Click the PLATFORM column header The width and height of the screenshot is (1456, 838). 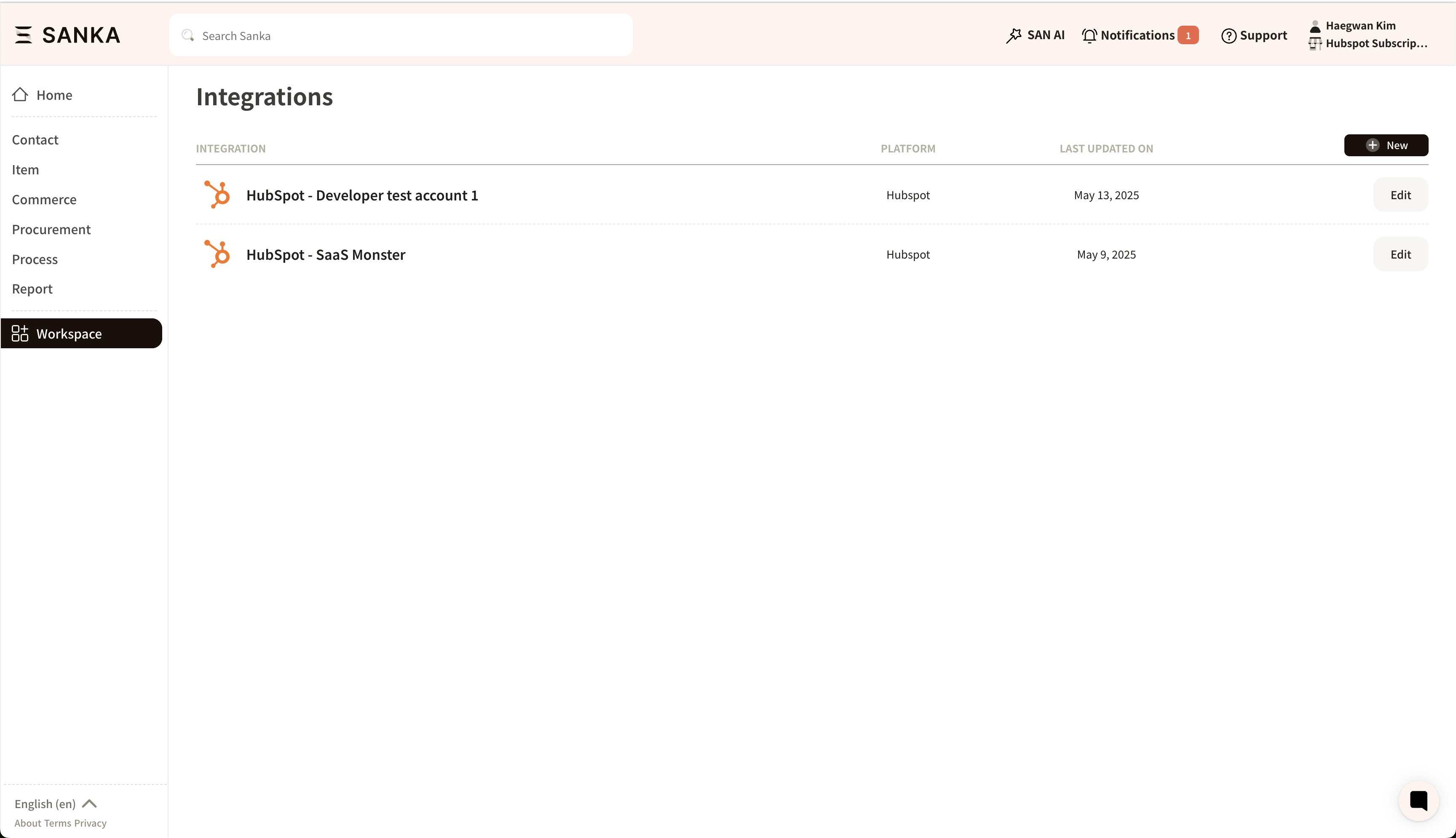pos(908,149)
